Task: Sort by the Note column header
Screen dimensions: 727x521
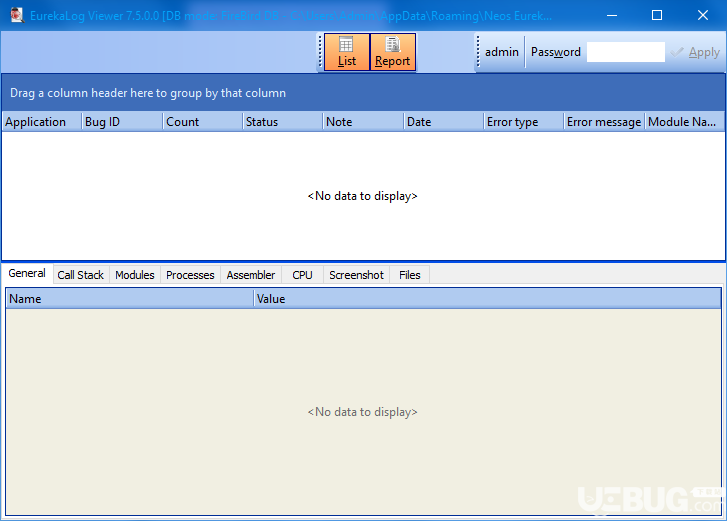Action: 363,122
